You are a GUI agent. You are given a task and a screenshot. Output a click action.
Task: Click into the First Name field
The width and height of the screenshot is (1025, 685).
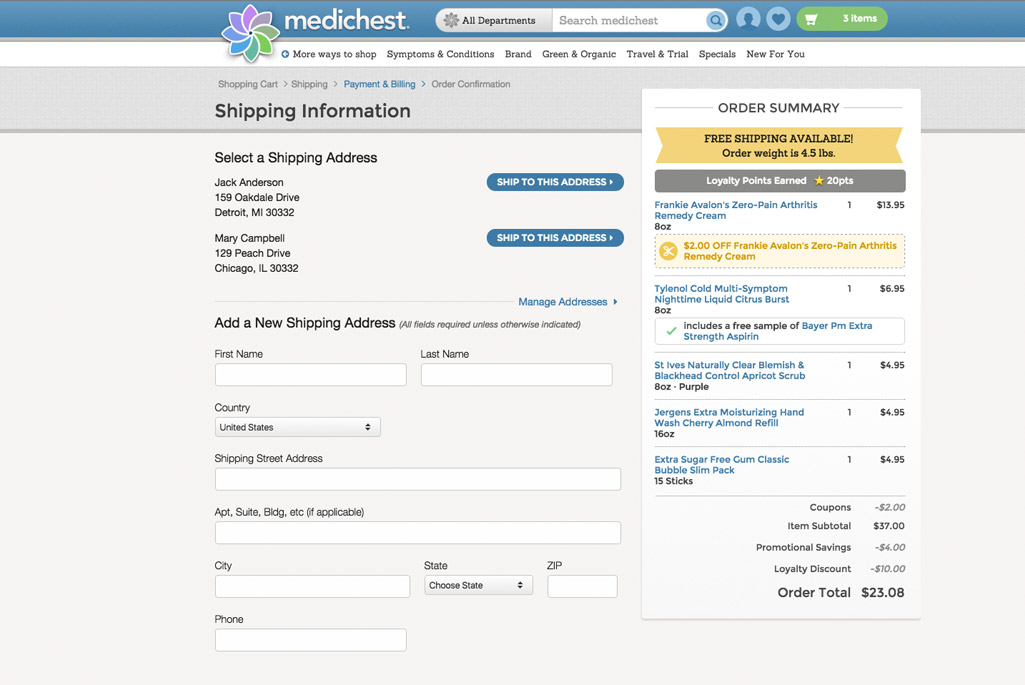click(x=310, y=375)
